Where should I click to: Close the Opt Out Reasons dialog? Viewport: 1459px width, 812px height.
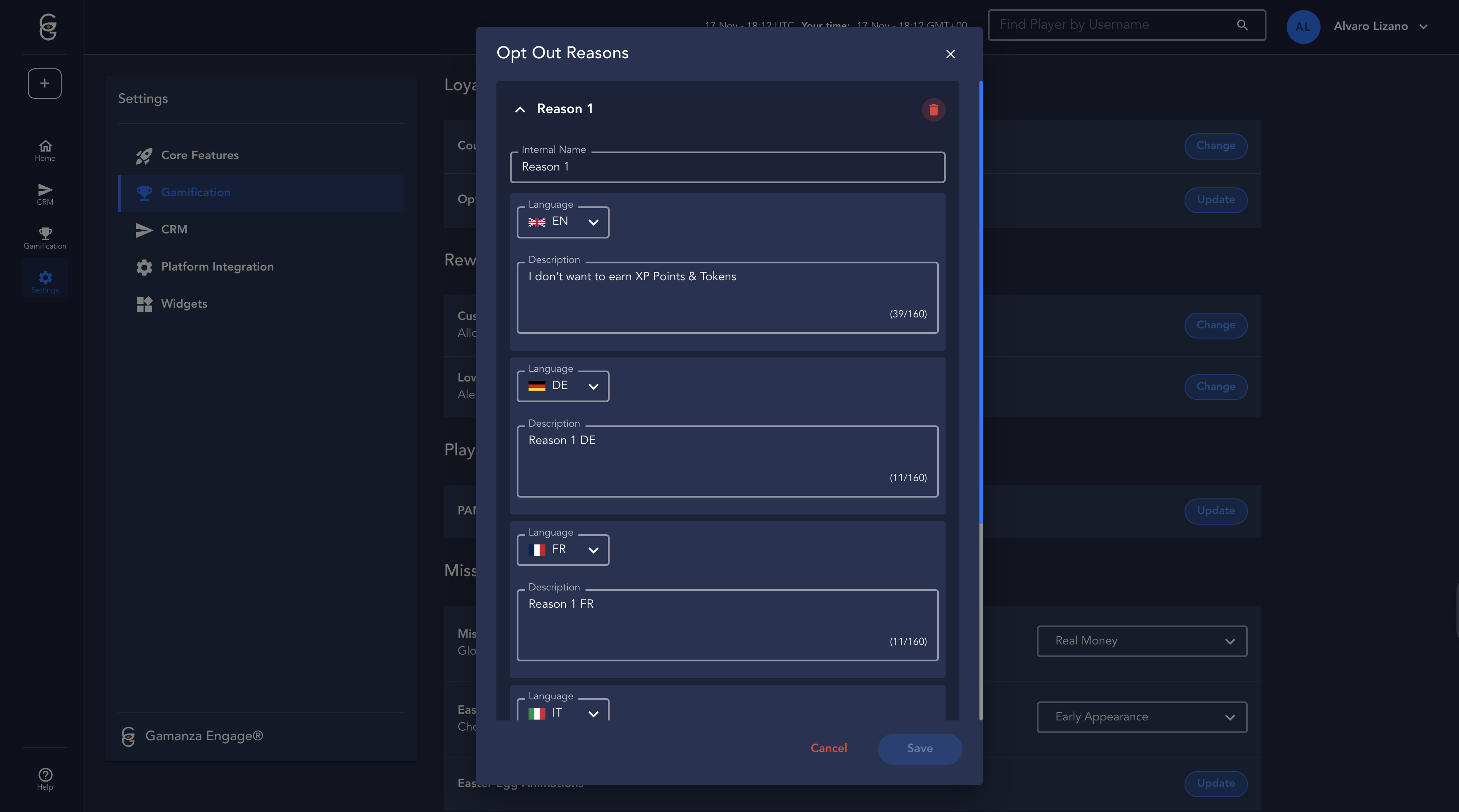[x=950, y=54]
